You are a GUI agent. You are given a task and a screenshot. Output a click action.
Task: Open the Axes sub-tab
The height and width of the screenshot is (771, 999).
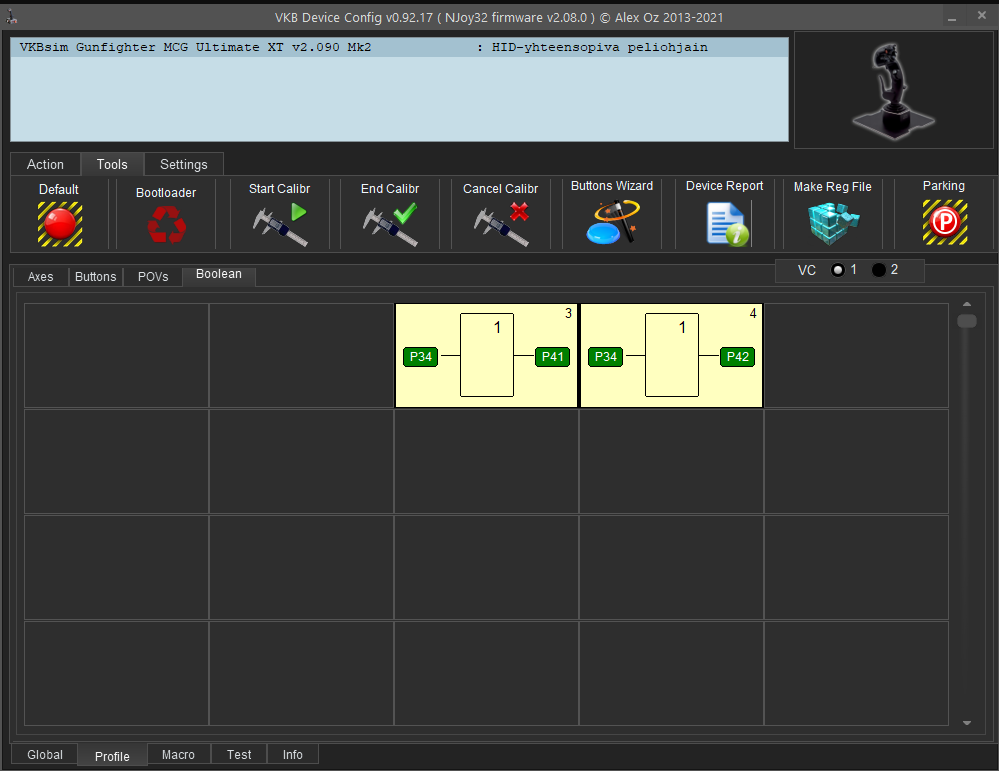point(40,277)
